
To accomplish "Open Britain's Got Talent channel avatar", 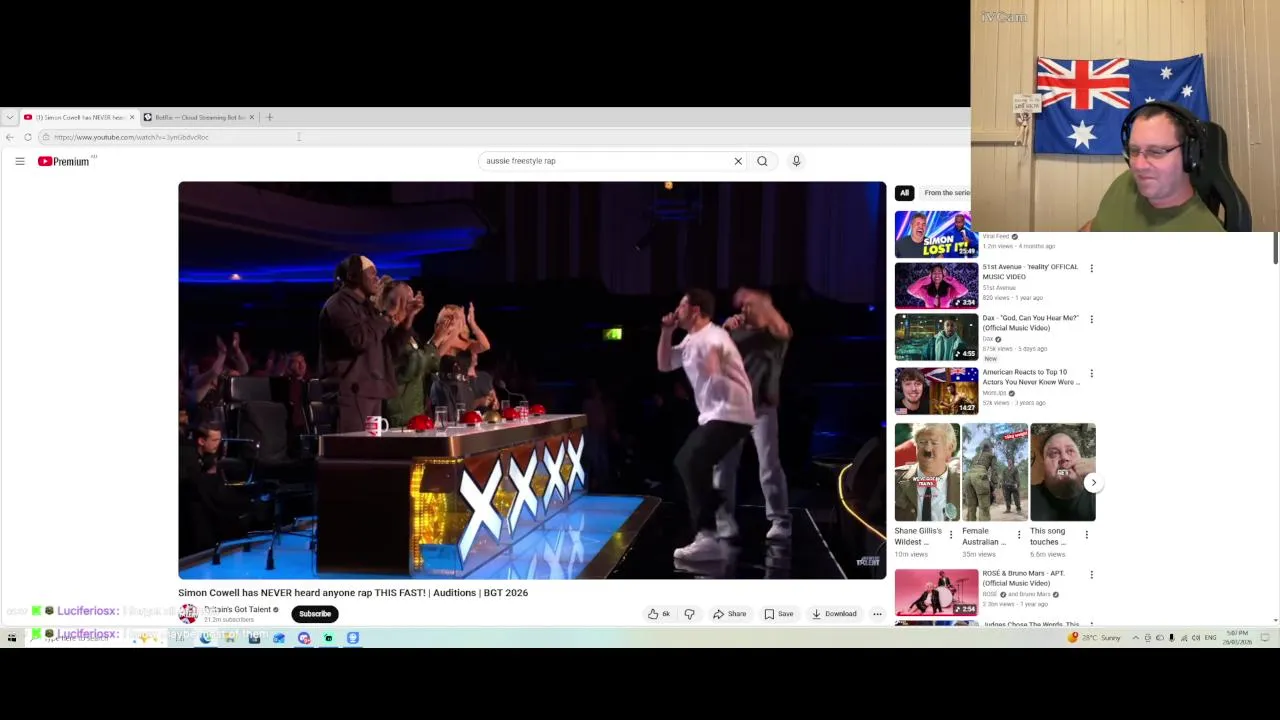I will (x=188, y=614).
